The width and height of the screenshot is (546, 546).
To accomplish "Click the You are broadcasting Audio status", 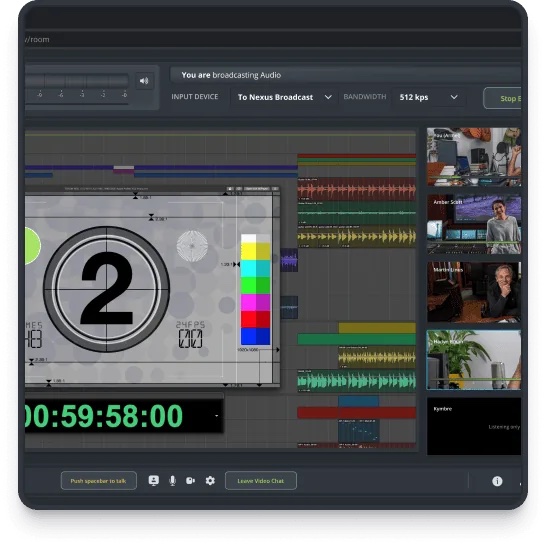I will click(231, 75).
